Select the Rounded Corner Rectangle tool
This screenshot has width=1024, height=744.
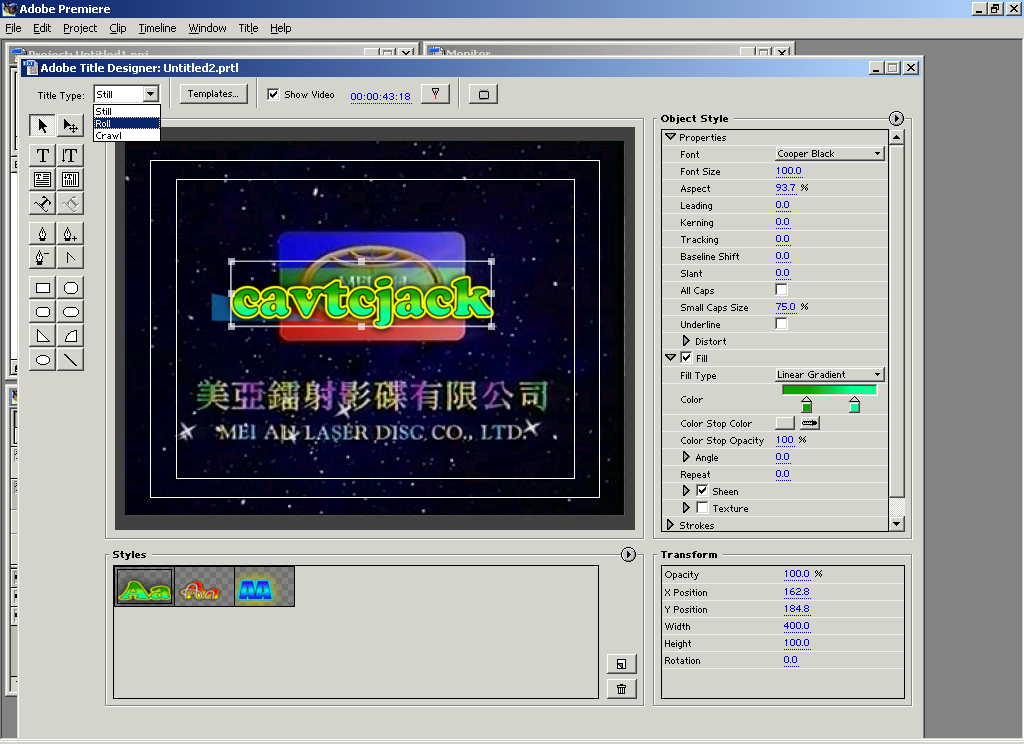coord(42,312)
